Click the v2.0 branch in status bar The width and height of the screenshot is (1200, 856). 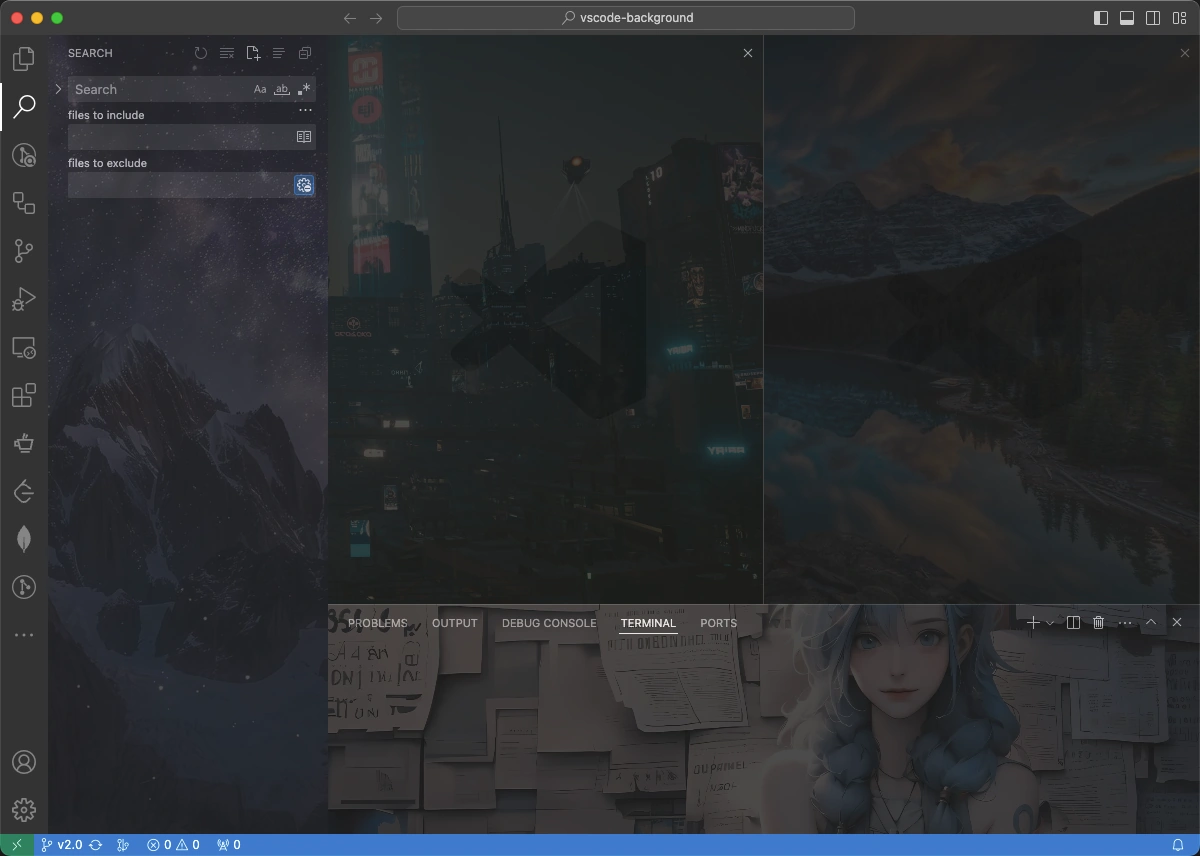62,845
